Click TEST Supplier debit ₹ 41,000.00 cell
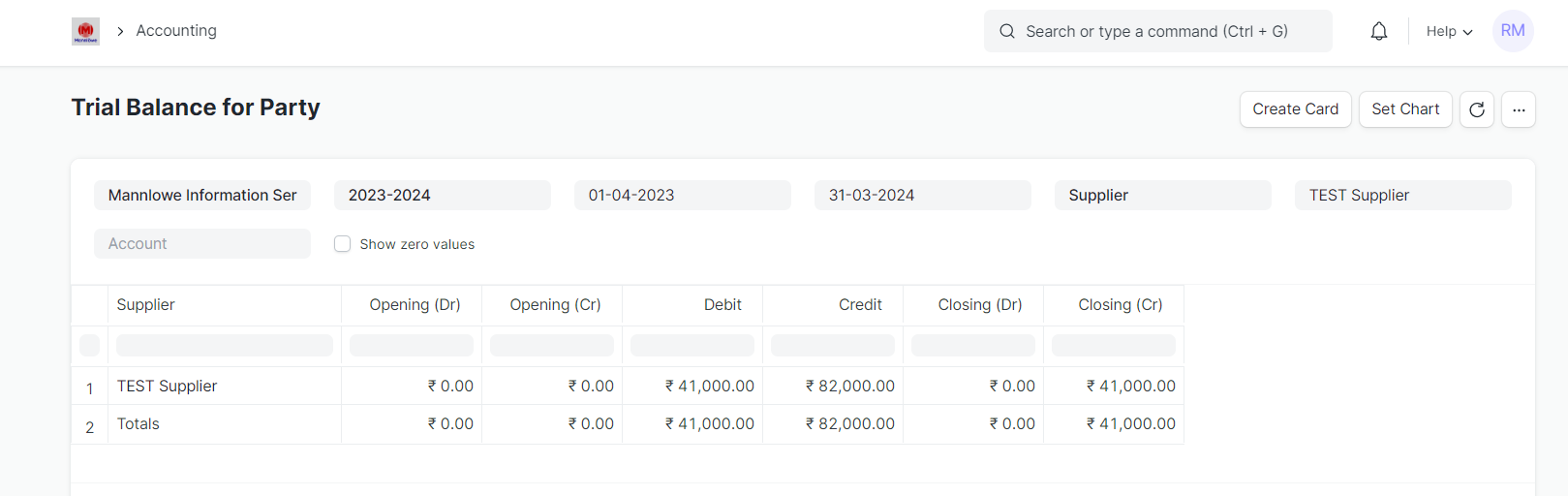Screen dimensions: 1568x496 coord(692,386)
